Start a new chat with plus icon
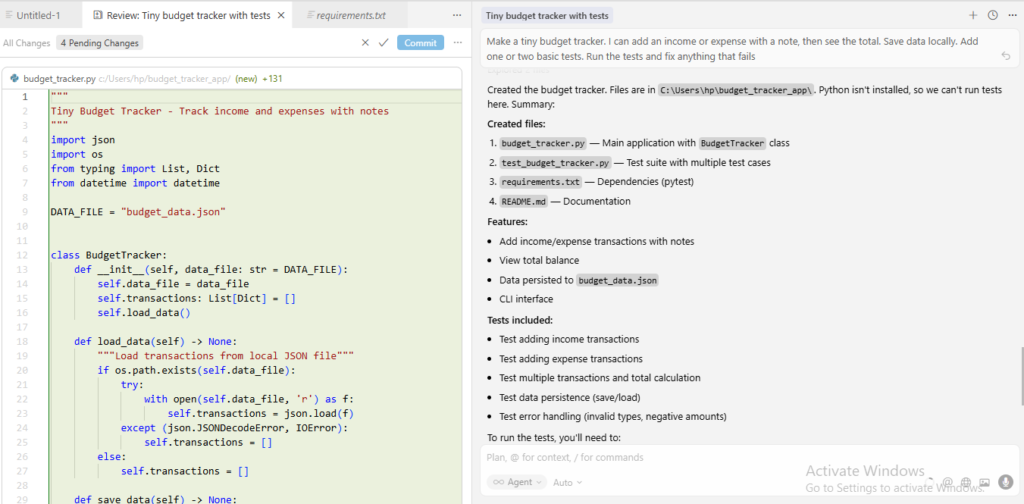 973,16
